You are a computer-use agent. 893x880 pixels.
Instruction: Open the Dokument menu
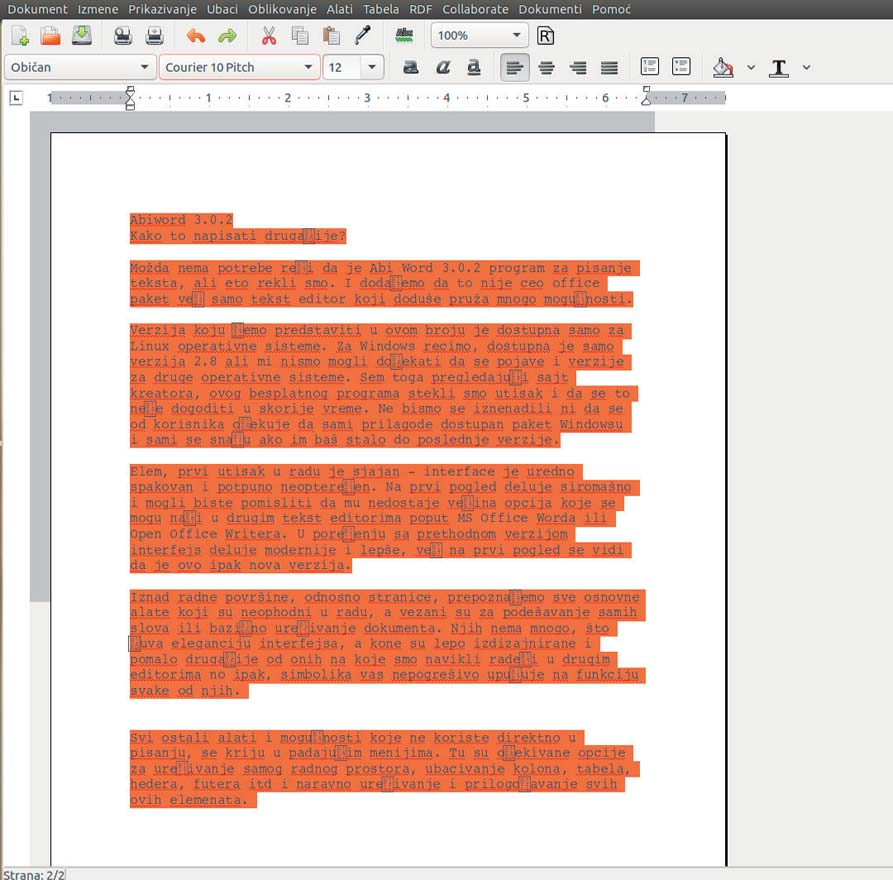(x=38, y=9)
